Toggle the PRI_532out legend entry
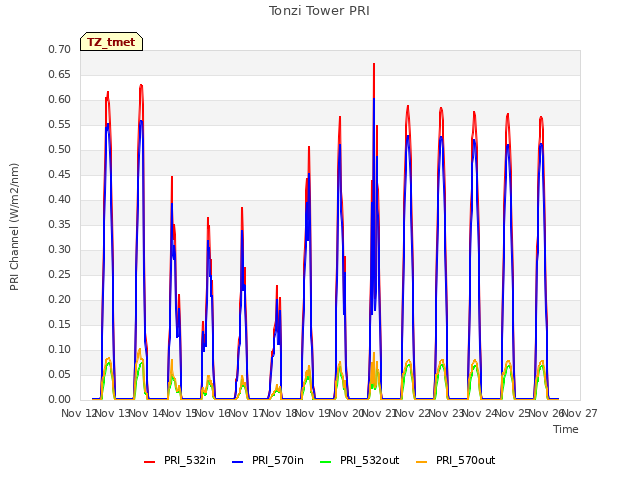Viewport: 640px width, 480px height. [360, 460]
